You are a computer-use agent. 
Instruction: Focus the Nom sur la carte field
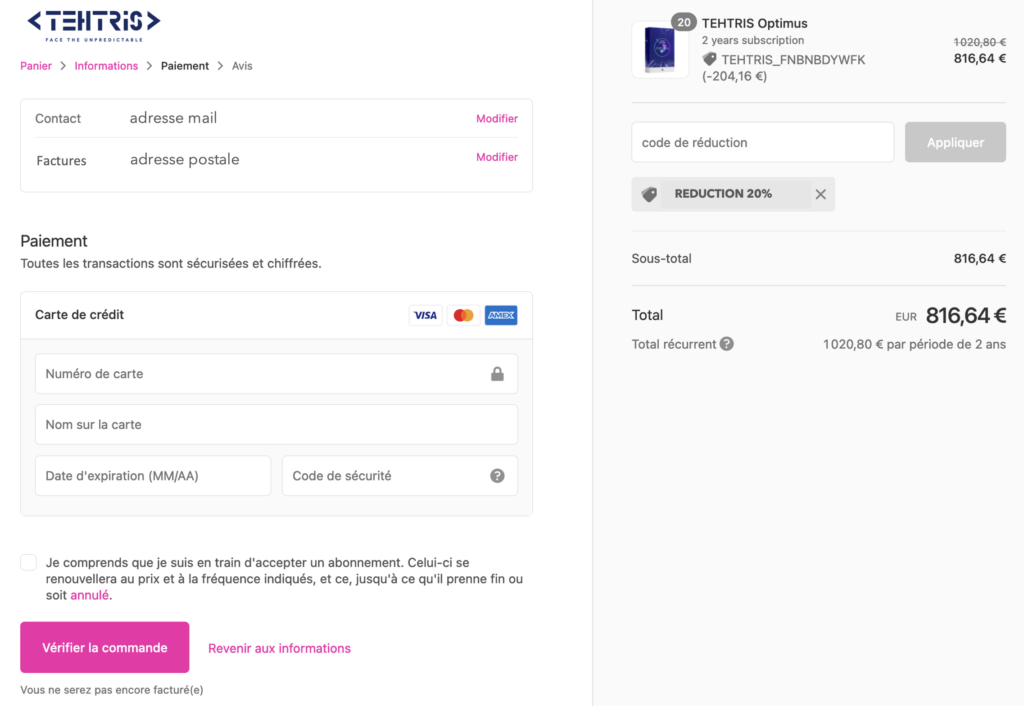tap(276, 425)
